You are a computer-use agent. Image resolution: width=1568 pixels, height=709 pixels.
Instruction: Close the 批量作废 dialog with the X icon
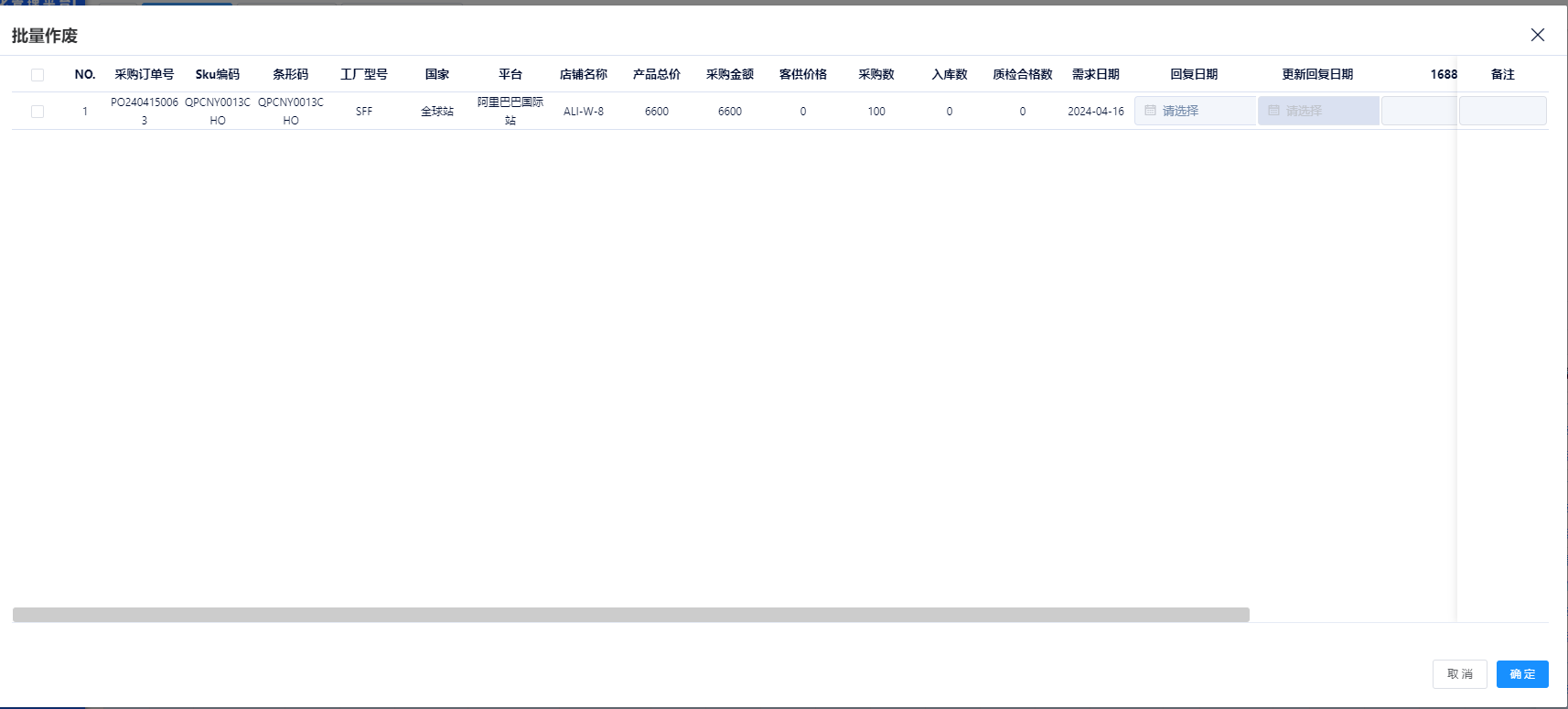(x=1537, y=35)
